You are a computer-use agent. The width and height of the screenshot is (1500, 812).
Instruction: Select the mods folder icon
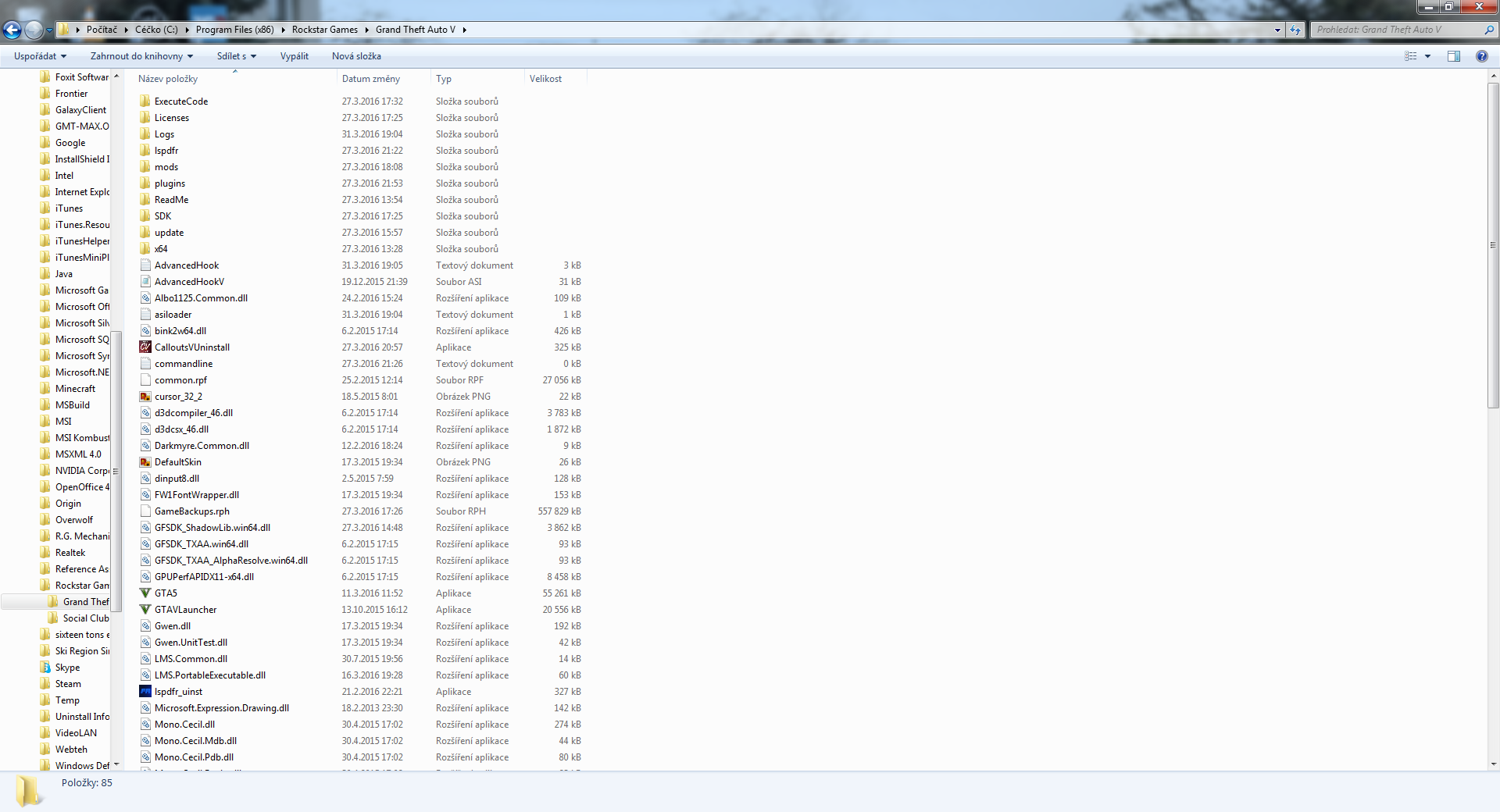(145, 167)
